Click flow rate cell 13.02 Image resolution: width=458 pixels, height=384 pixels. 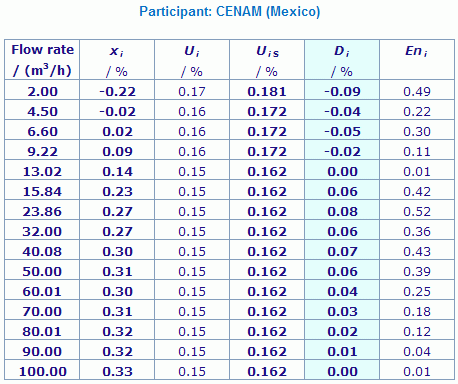42,171
